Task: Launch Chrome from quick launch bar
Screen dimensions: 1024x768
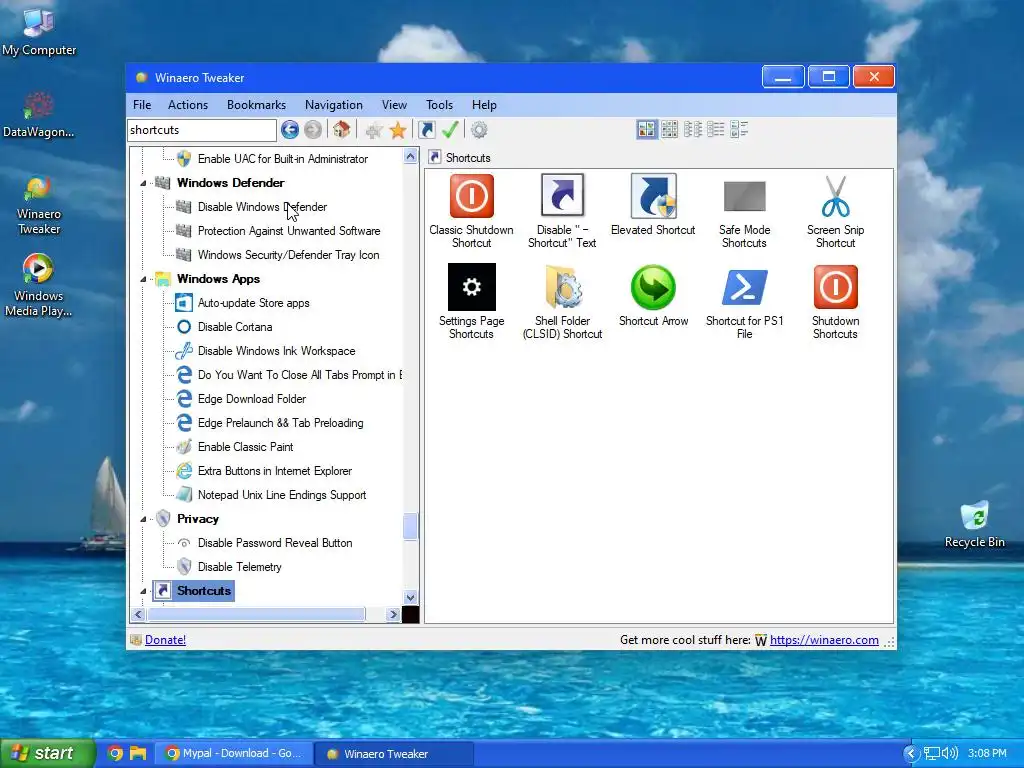Action: pyautogui.click(x=115, y=754)
